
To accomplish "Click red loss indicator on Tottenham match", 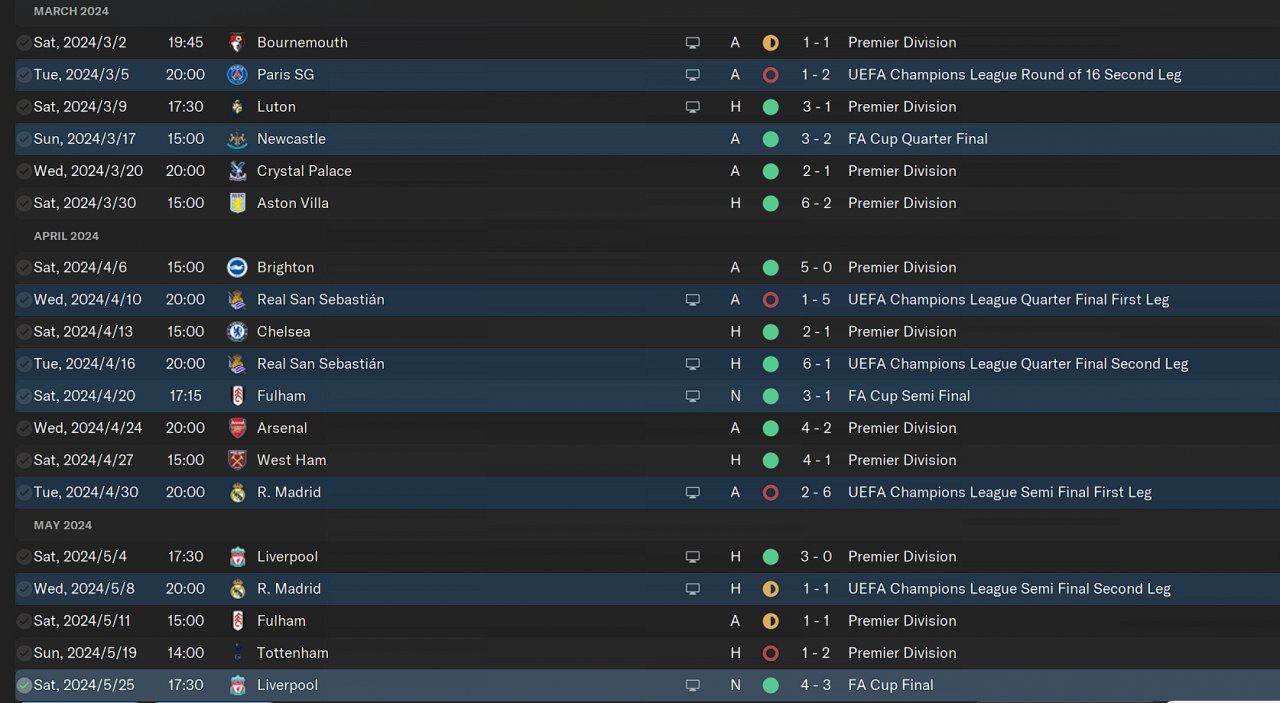I will click(x=770, y=653).
